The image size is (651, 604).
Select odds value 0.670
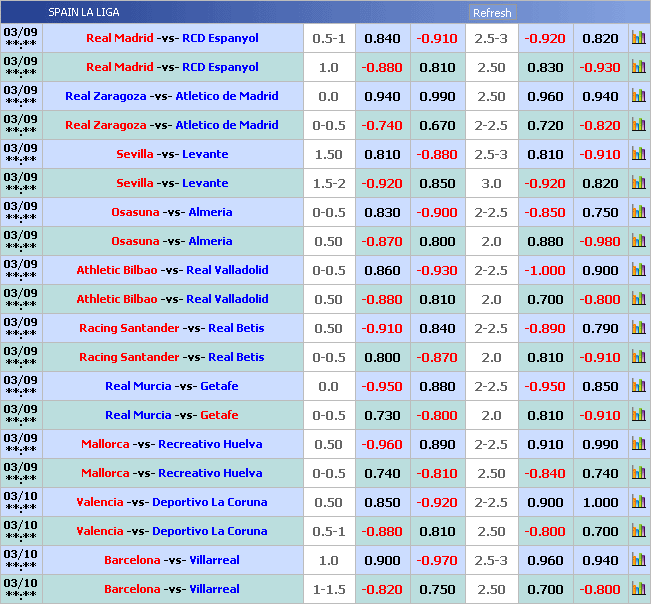(437, 125)
